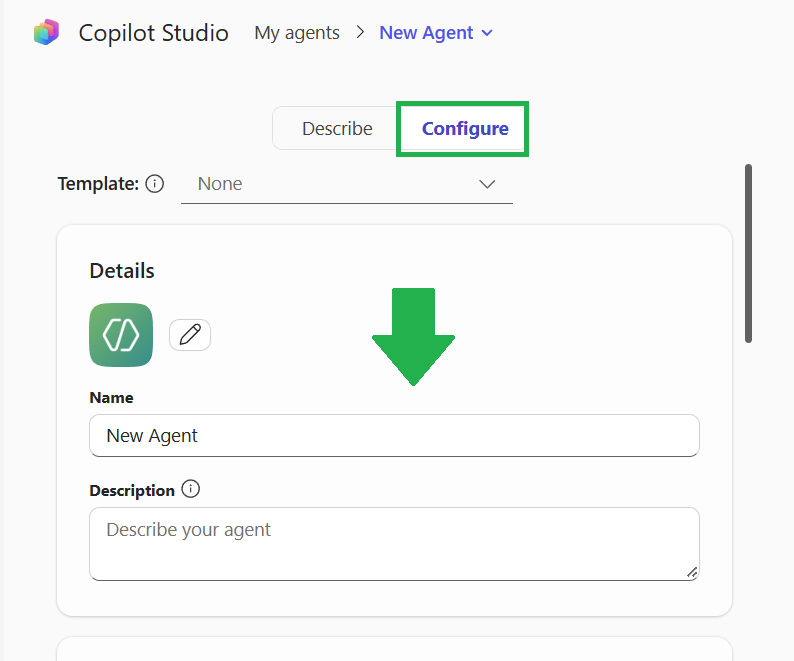Go to My agents breadcrumb

click(297, 33)
